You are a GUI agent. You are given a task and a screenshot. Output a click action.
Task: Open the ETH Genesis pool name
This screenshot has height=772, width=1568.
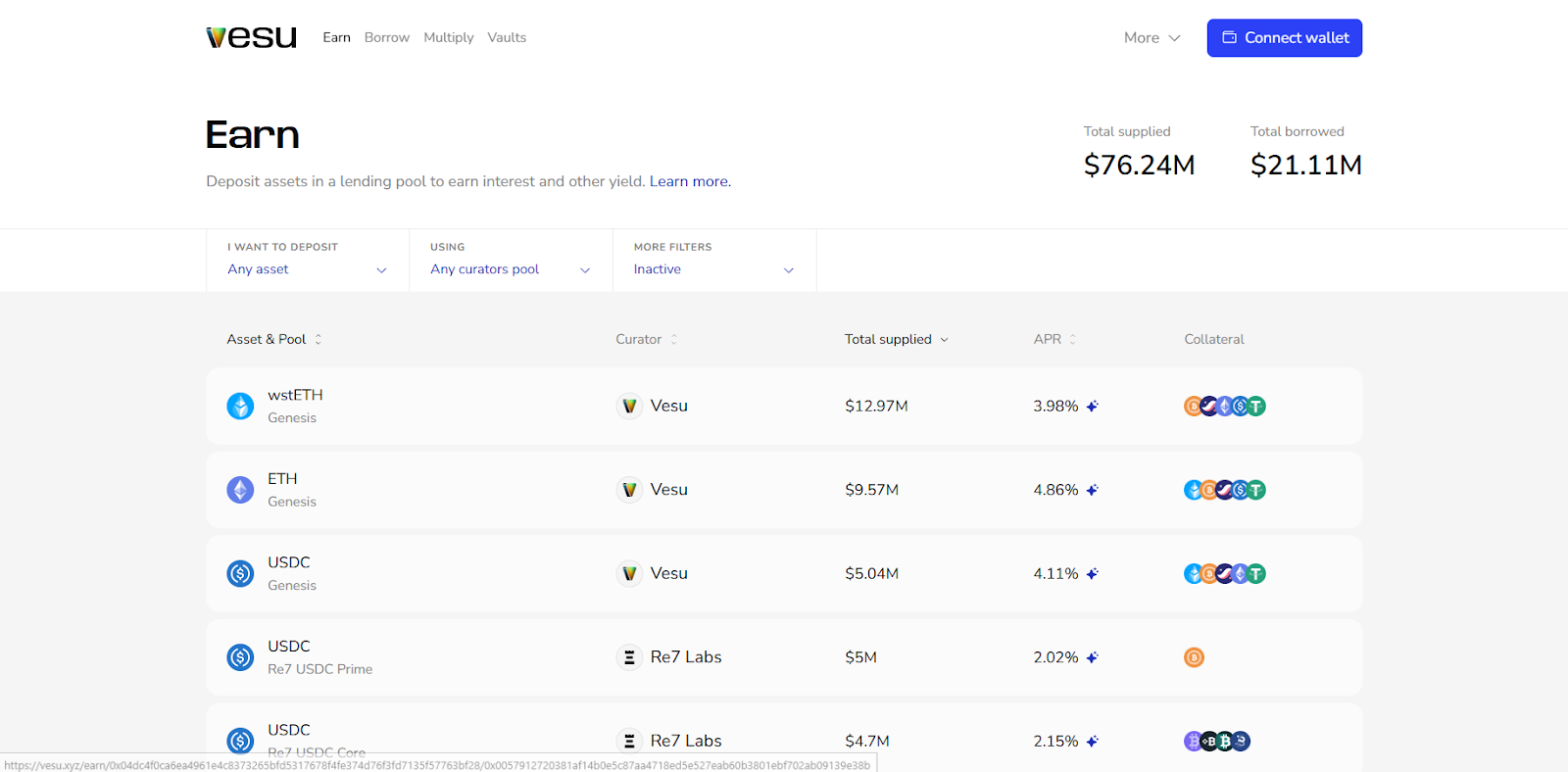tap(292, 490)
